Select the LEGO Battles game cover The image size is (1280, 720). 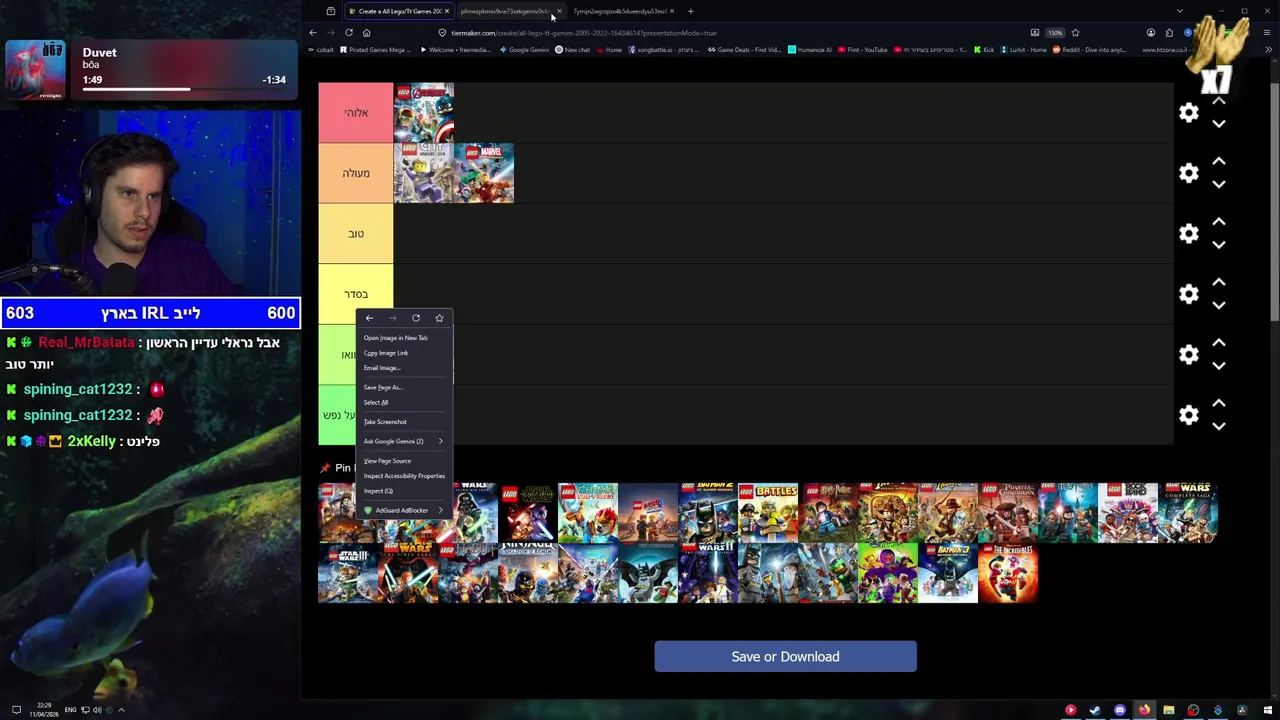[768, 513]
